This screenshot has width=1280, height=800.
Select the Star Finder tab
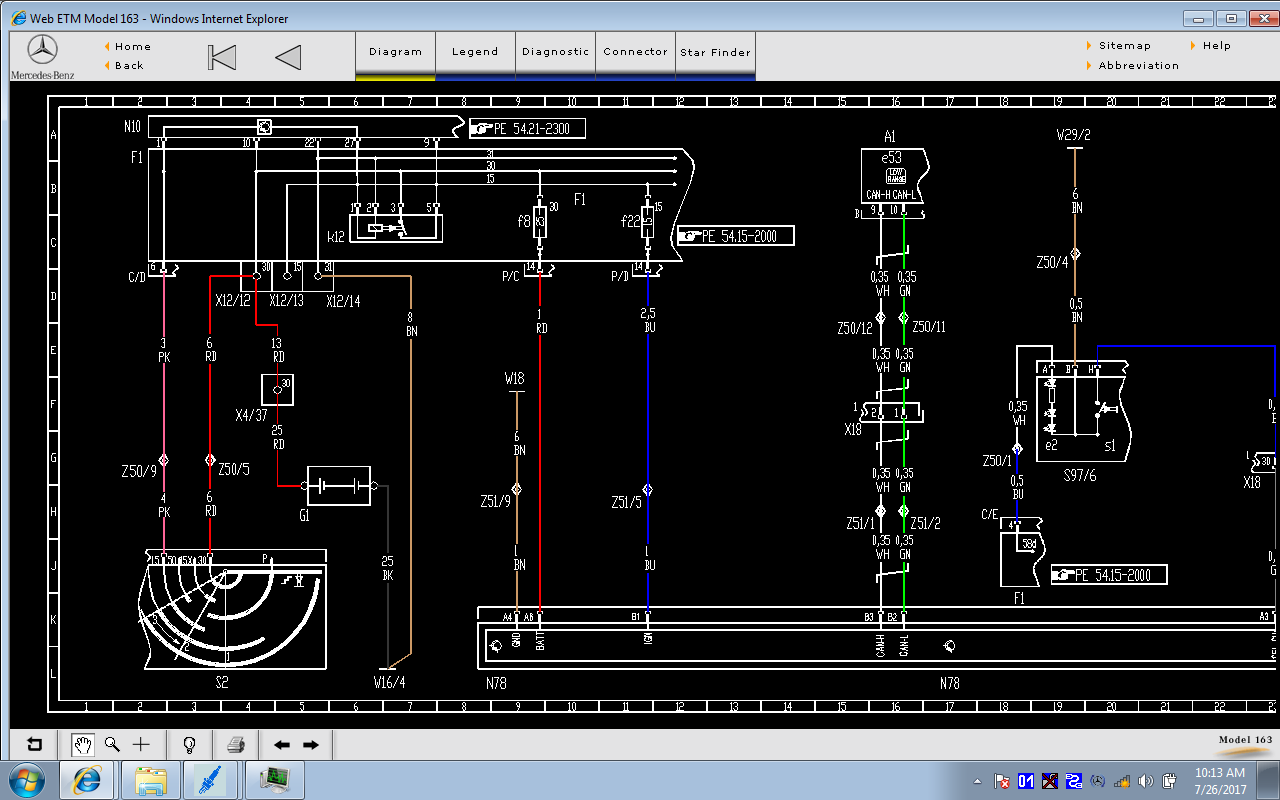pyautogui.click(x=715, y=52)
